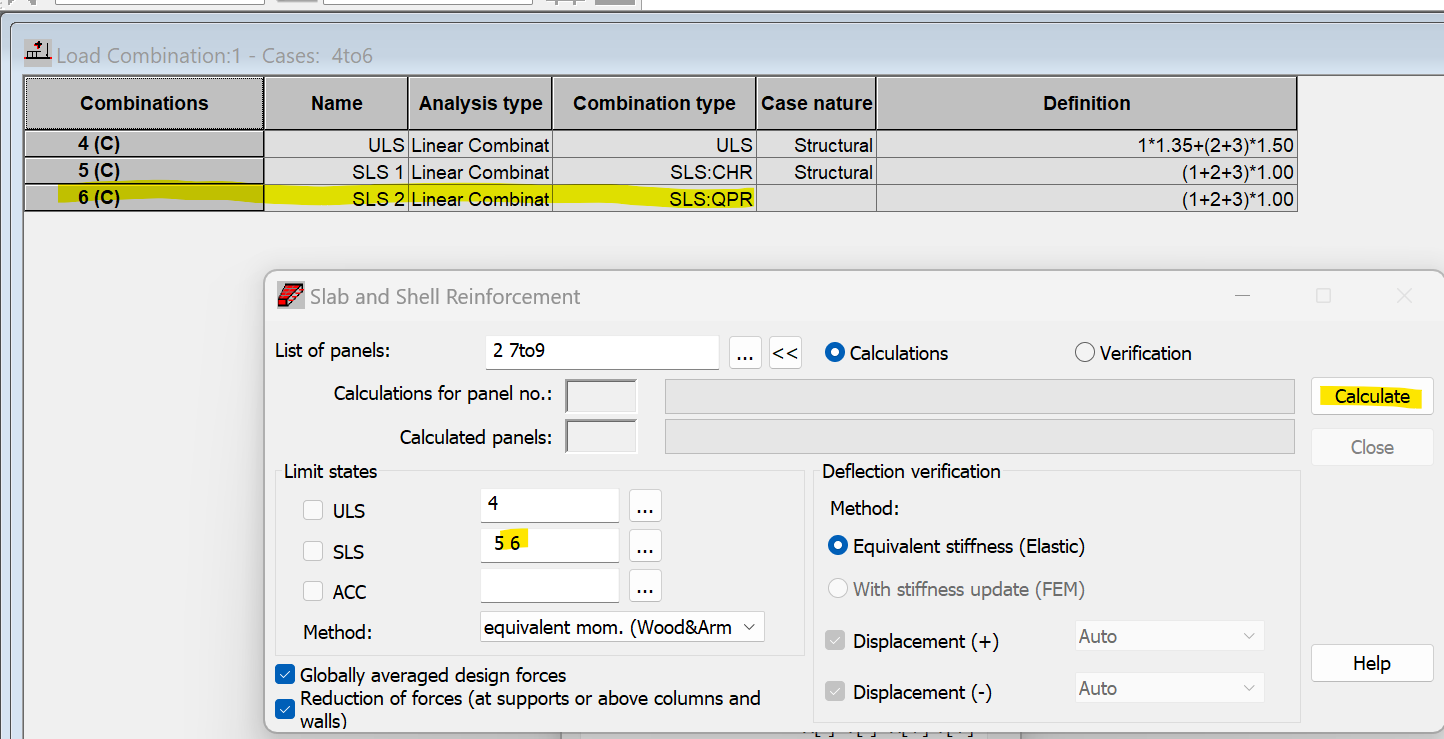This screenshot has height=739, width=1444.
Task: Click the (1+2+3)*1.00 definition in the SLS:CHR row
Action: coord(1086,172)
